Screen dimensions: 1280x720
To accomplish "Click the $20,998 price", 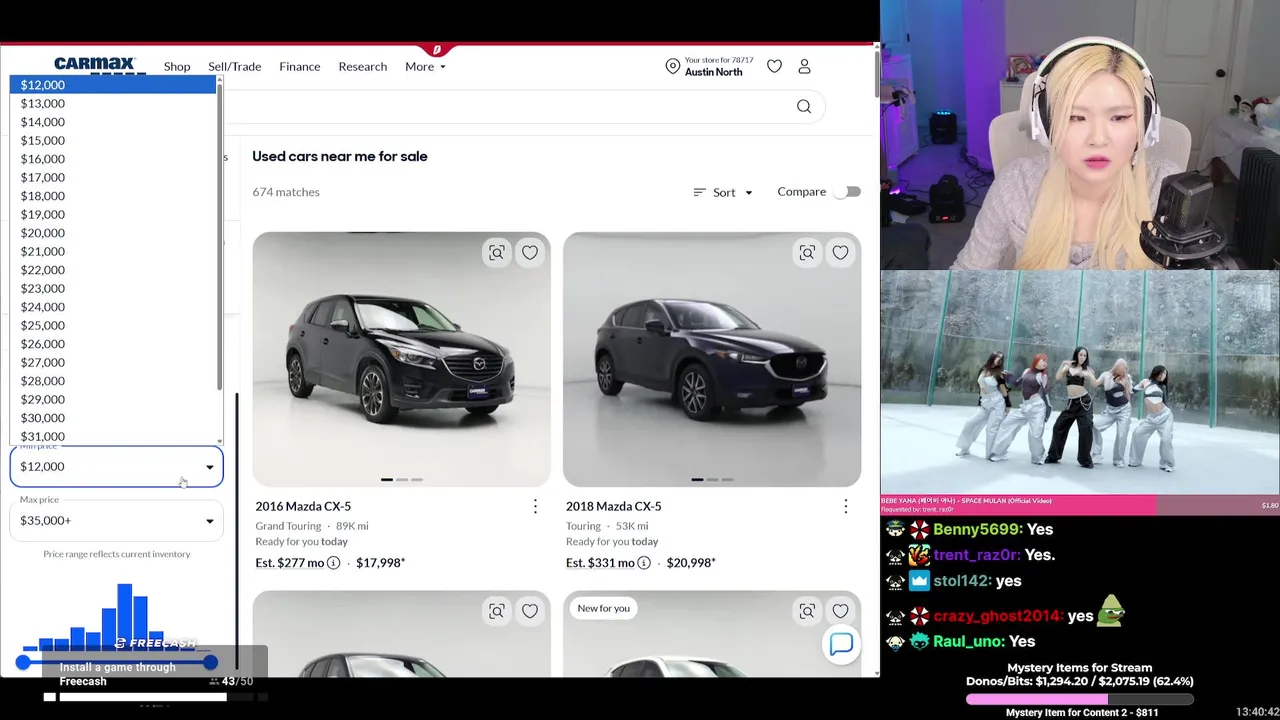I will tap(691, 563).
